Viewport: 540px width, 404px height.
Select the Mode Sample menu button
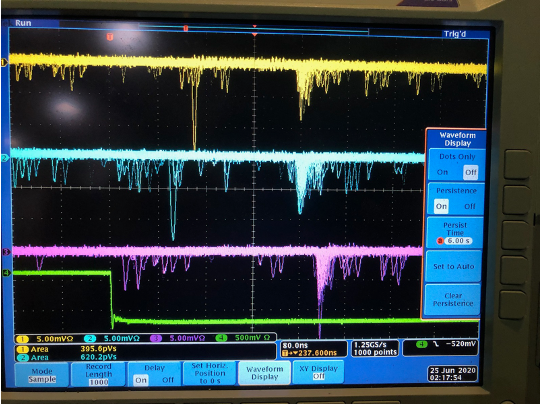pyautogui.click(x=42, y=375)
